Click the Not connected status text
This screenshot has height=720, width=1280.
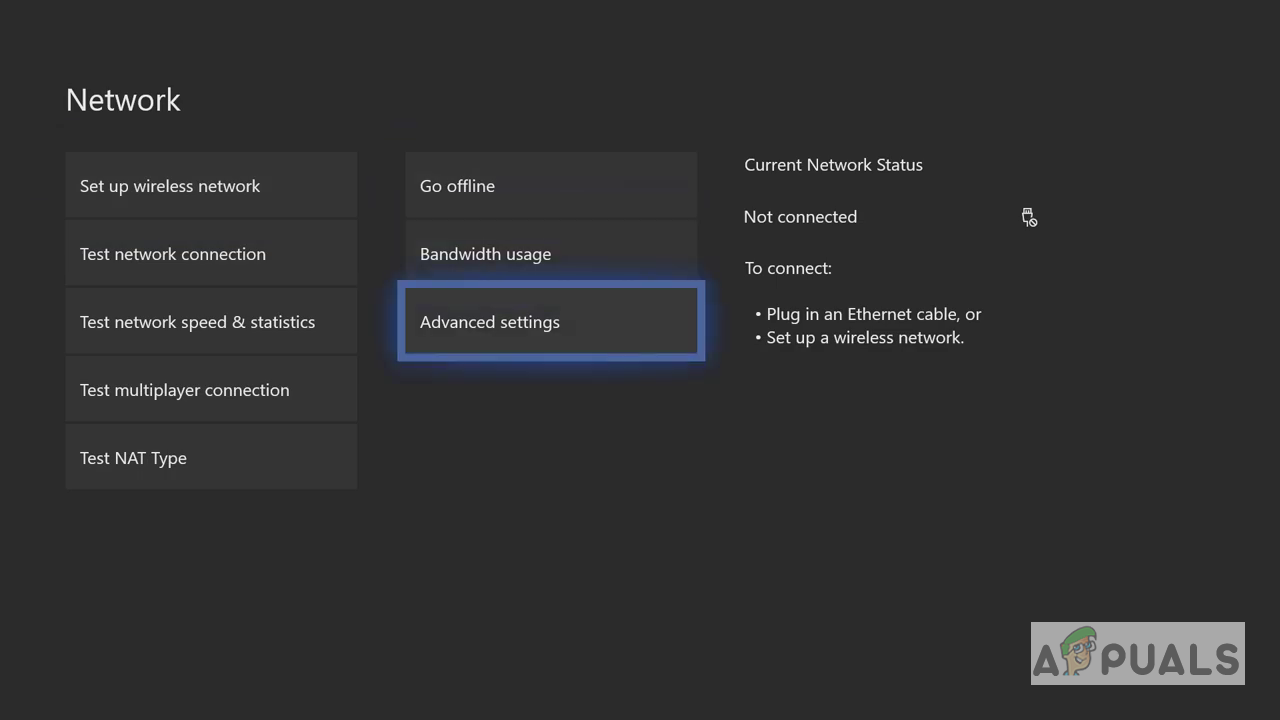pos(800,217)
